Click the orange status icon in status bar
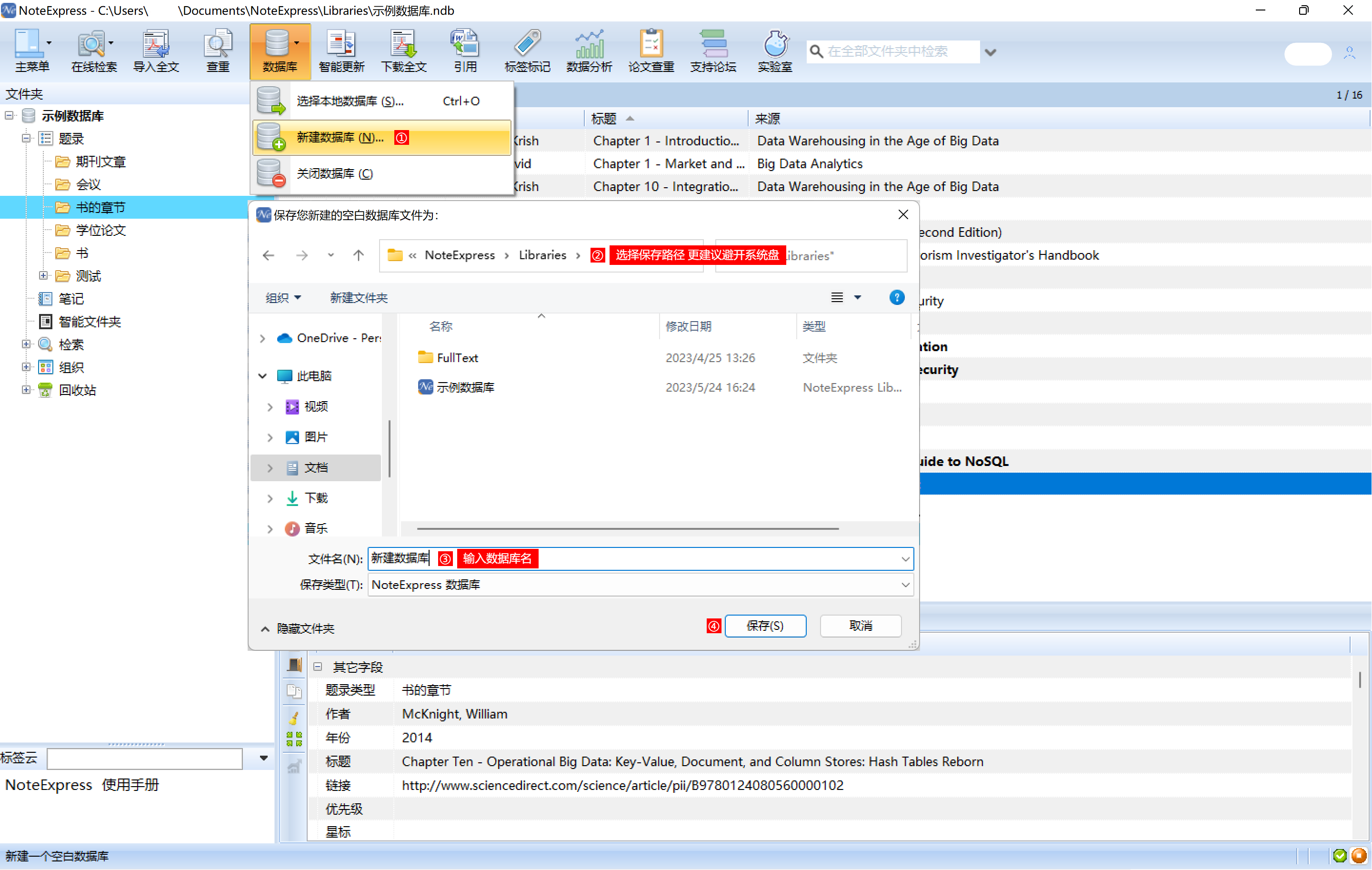This screenshot has height=870, width=1372. [1359, 856]
